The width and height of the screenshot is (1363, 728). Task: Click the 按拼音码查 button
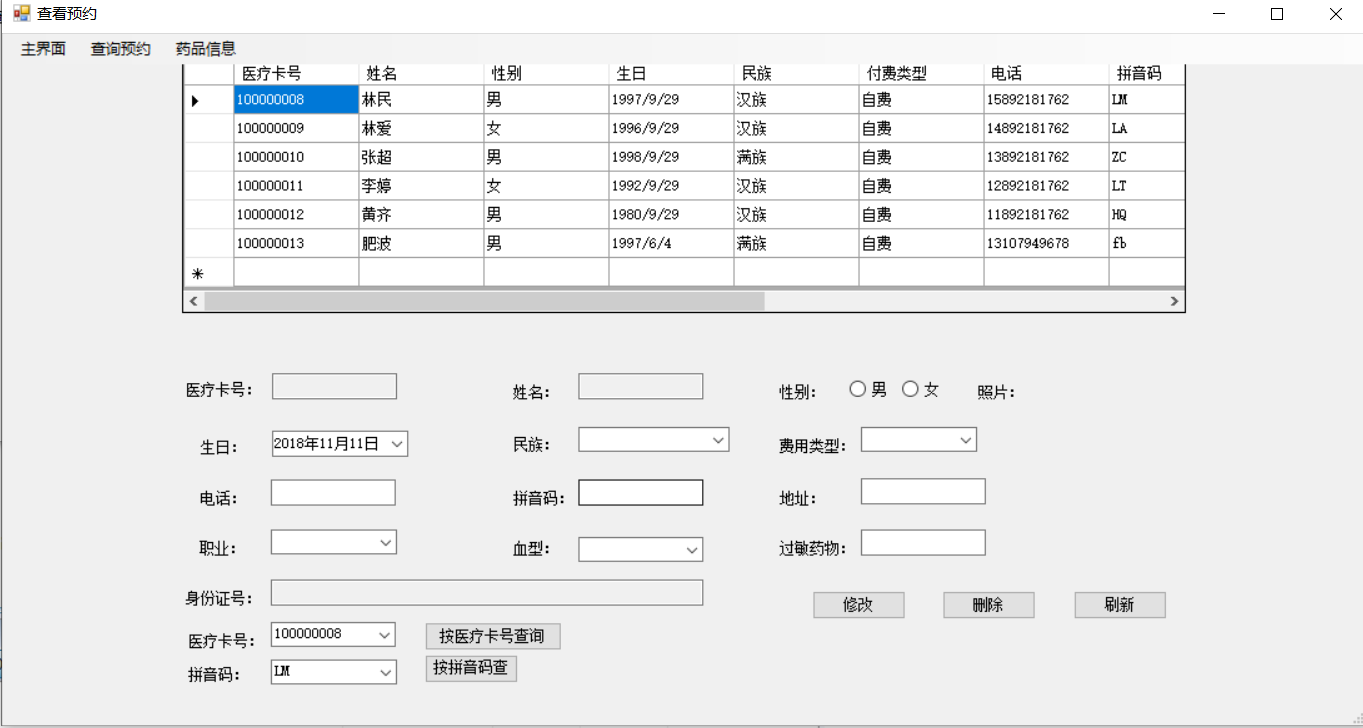click(x=471, y=668)
